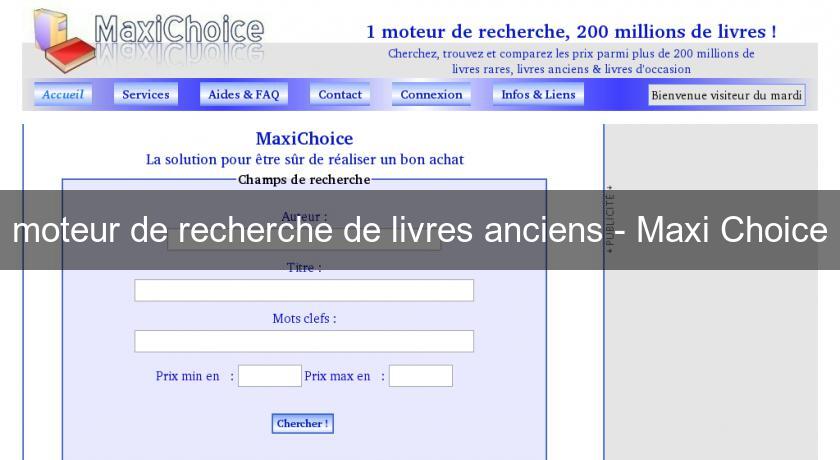Click 'Bienvenue visiteur du mardi' message box

726,95
